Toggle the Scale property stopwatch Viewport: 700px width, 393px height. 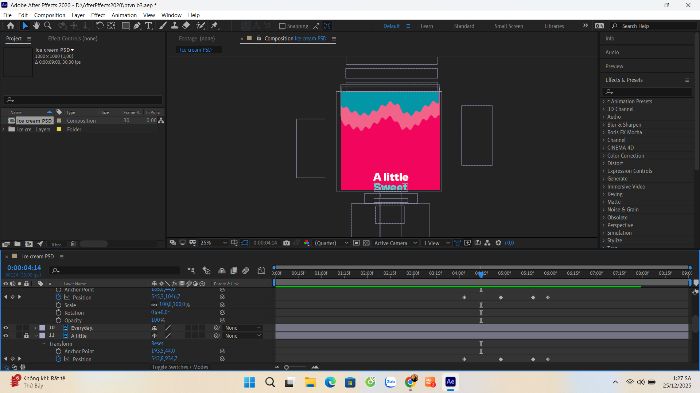[x=58, y=305]
